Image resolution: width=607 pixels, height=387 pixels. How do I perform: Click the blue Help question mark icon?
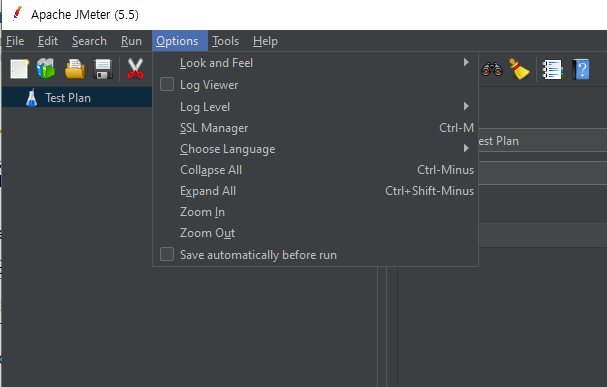(x=581, y=69)
